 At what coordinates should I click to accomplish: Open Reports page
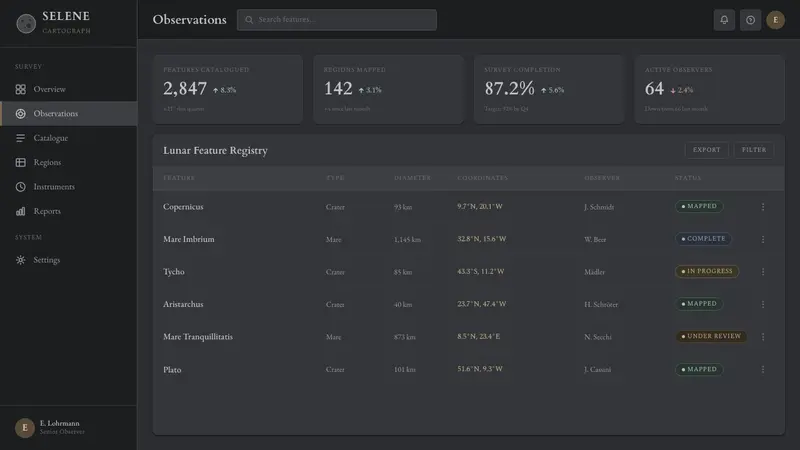[x=68, y=211]
